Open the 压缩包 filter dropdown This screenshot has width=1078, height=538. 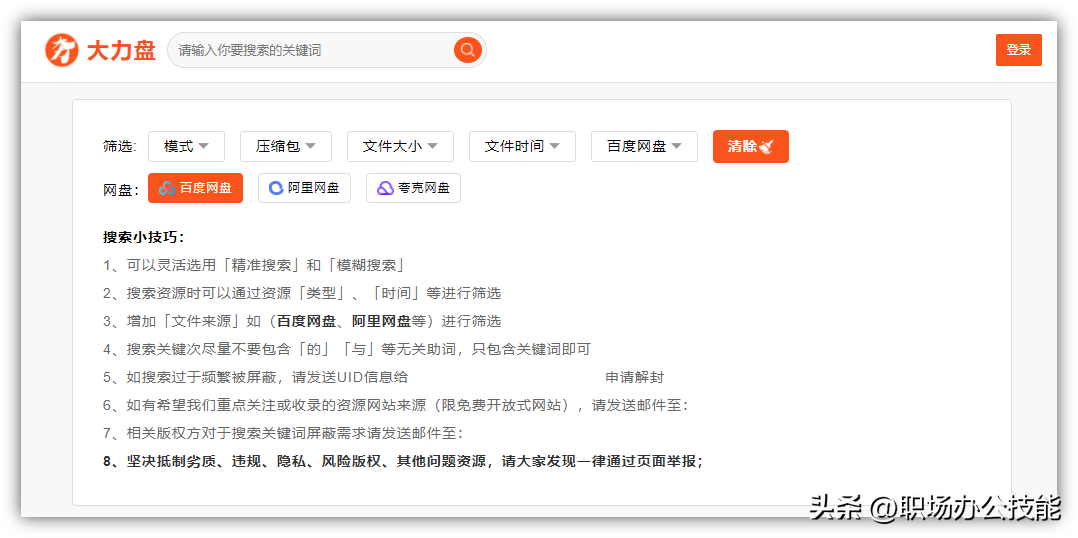286,146
